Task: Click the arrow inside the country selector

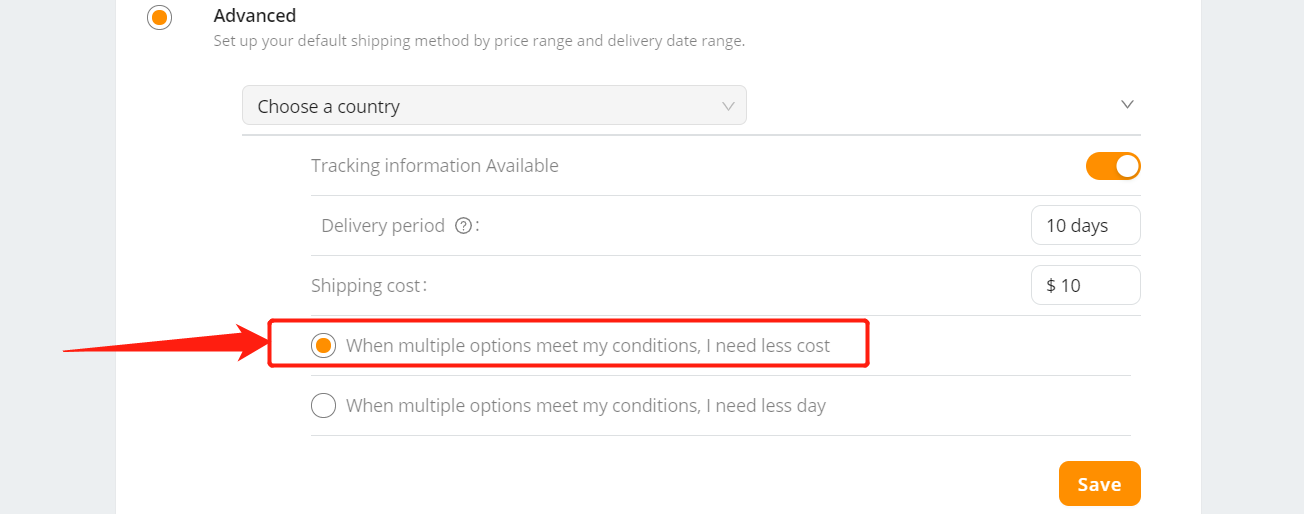Action: click(729, 106)
